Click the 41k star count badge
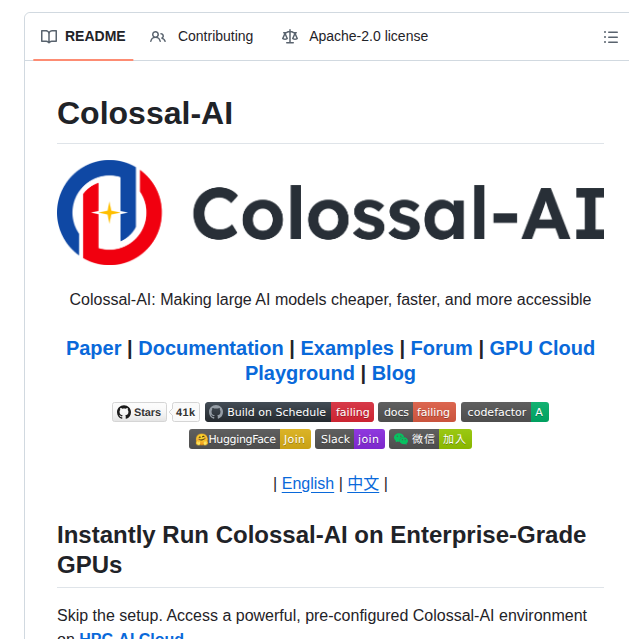 (185, 412)
